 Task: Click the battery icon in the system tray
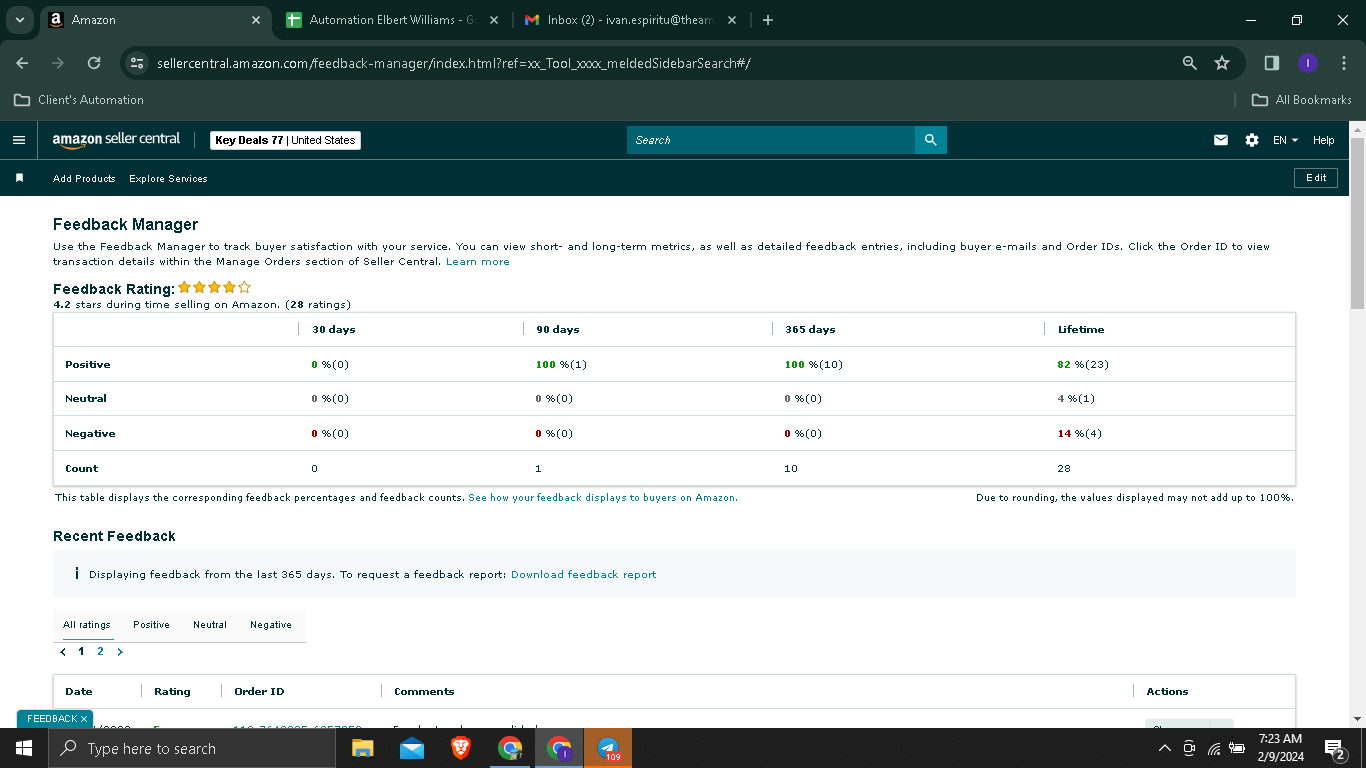pyautogui.click(x=1237, y=748)
